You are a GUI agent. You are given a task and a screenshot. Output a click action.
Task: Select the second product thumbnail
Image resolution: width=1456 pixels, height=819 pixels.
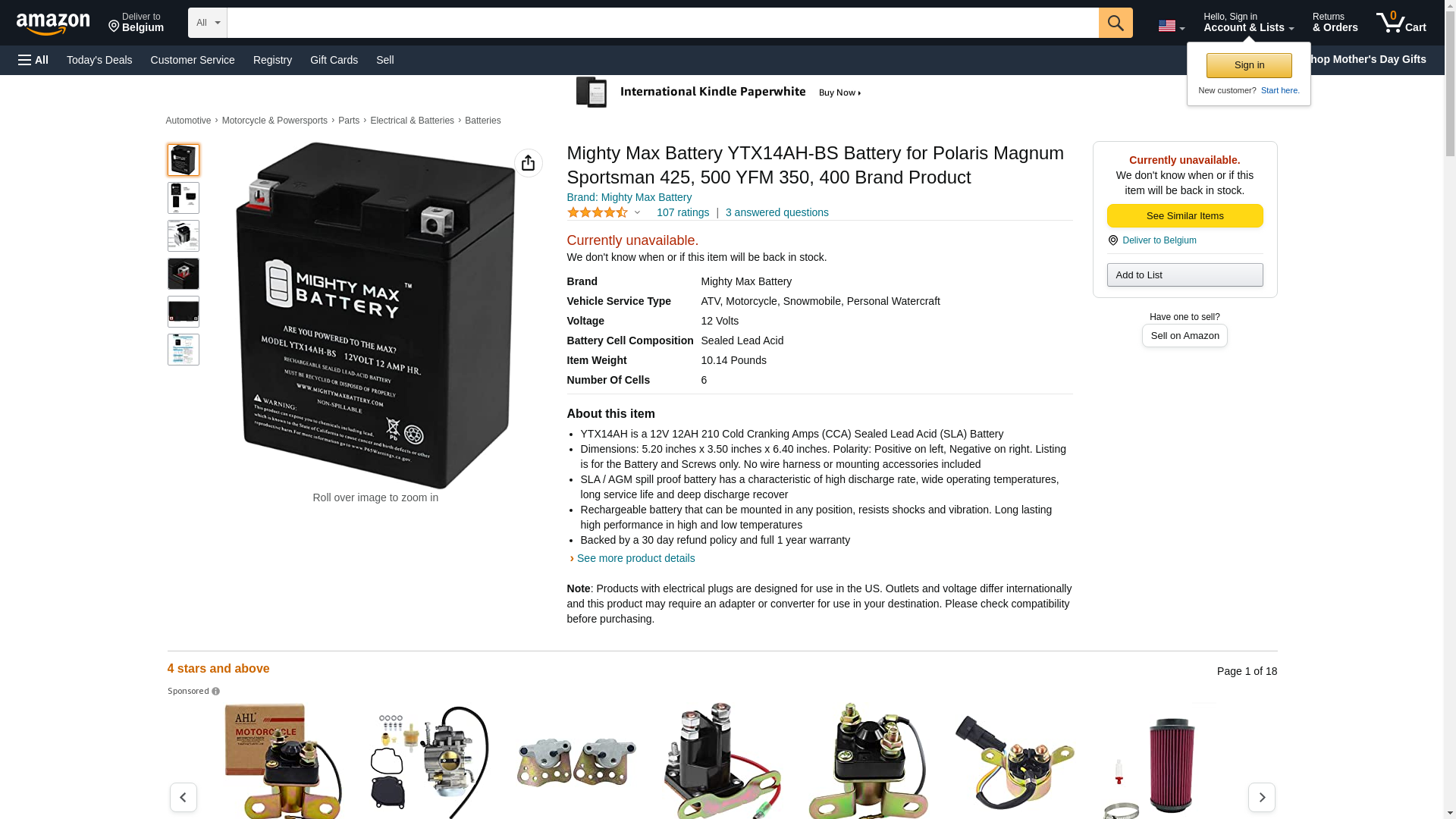coord(183,198)
